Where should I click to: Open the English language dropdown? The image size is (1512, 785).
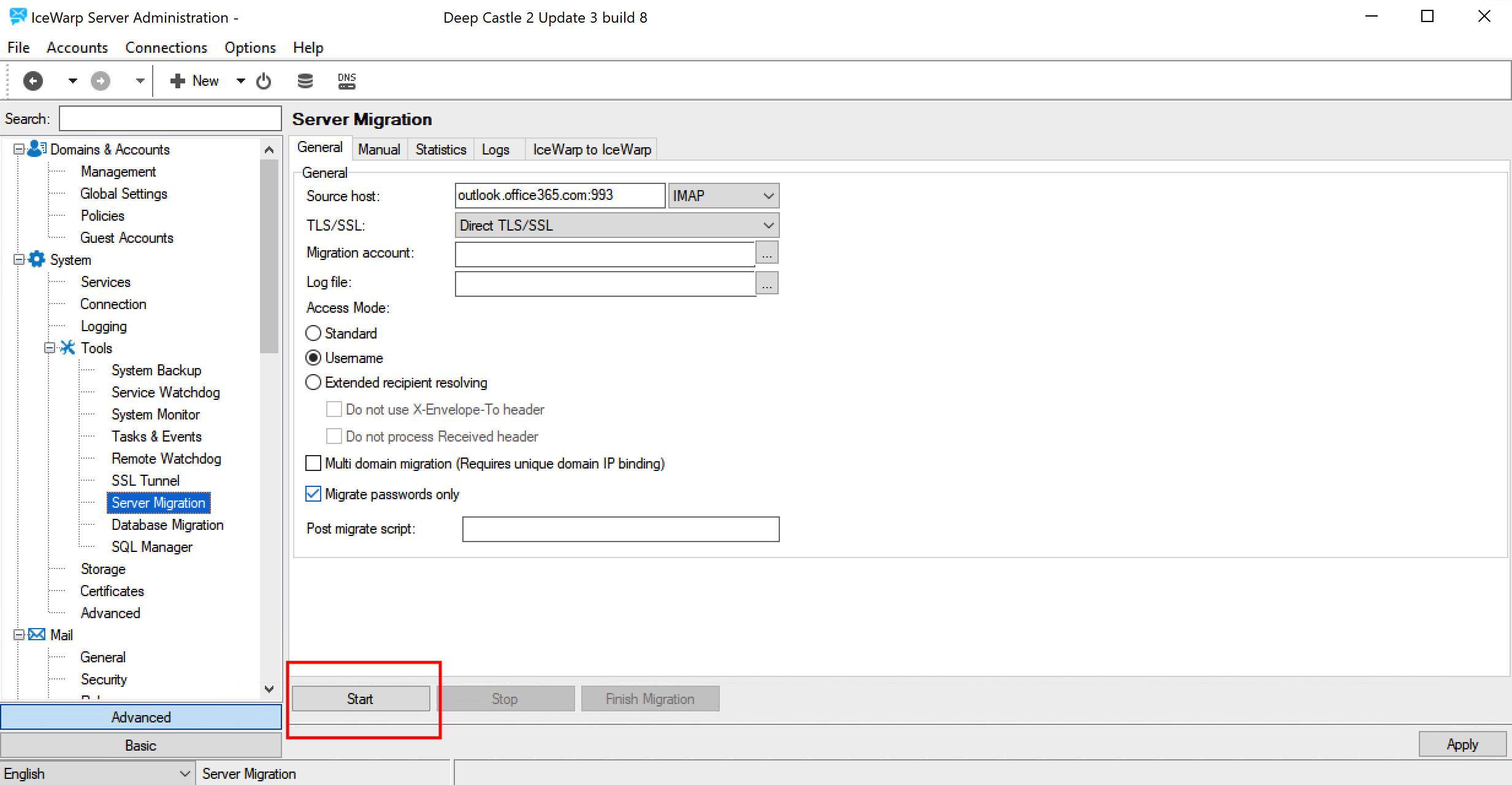[x=97, y=773]
